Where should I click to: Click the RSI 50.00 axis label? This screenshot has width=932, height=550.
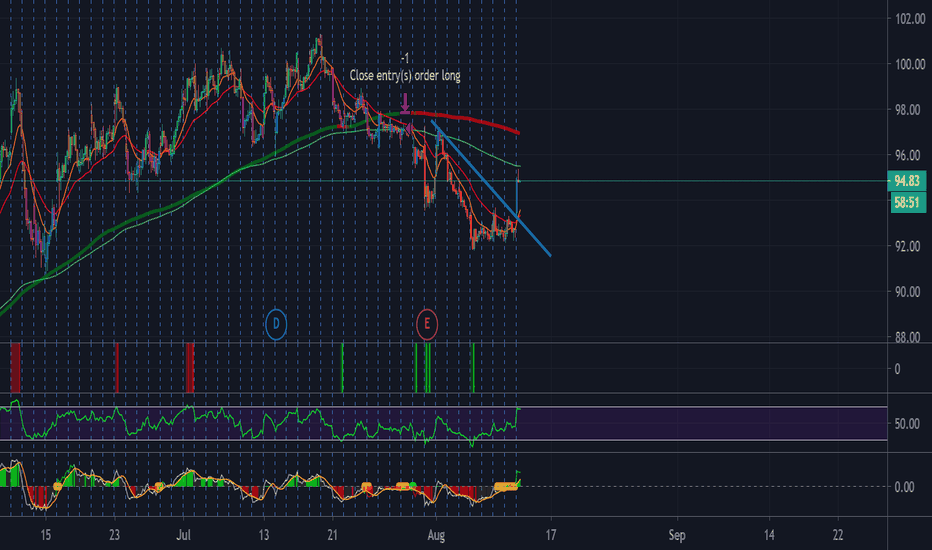point(908,424)
